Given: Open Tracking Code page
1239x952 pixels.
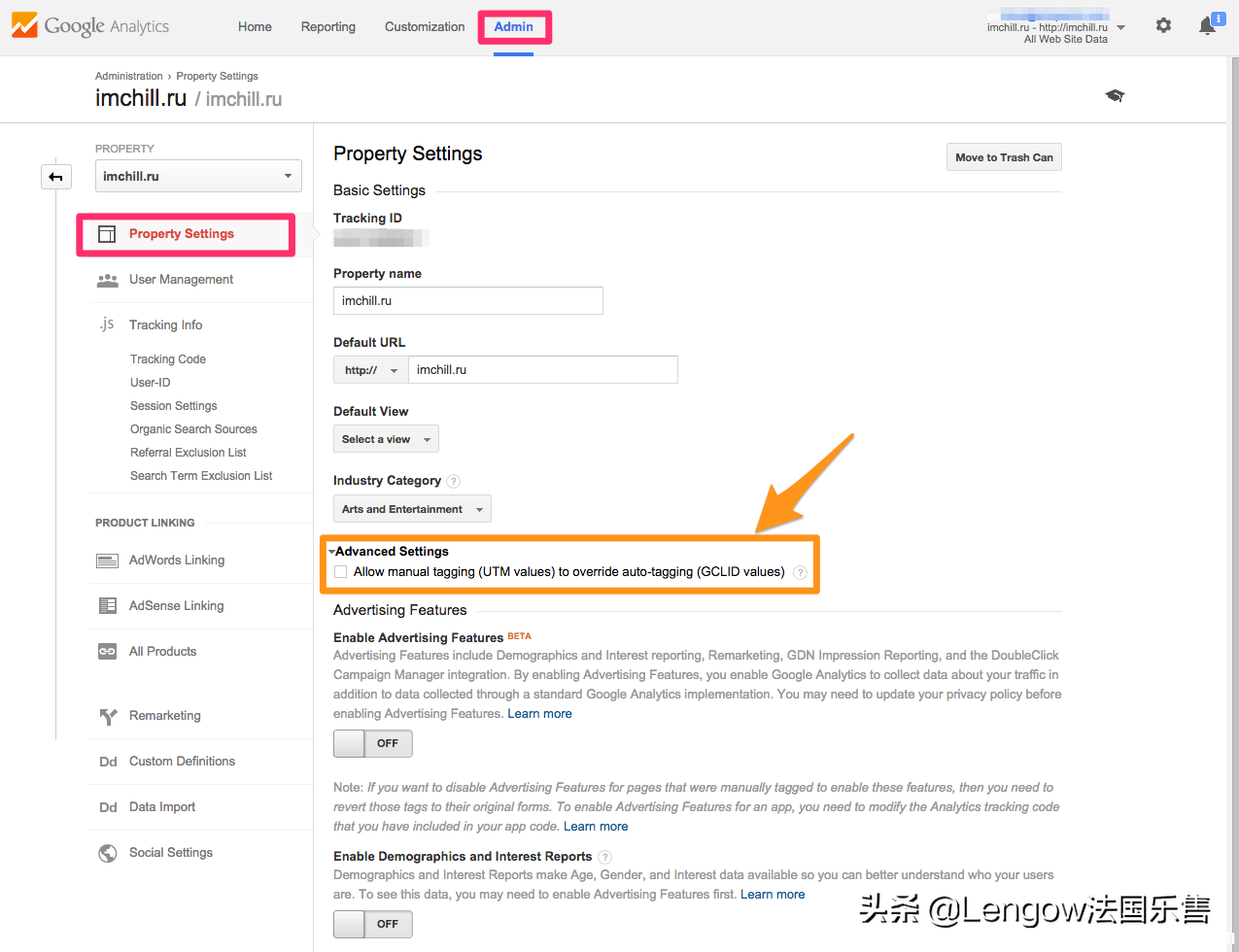Looking at the screenshot, I should point(168,359).
